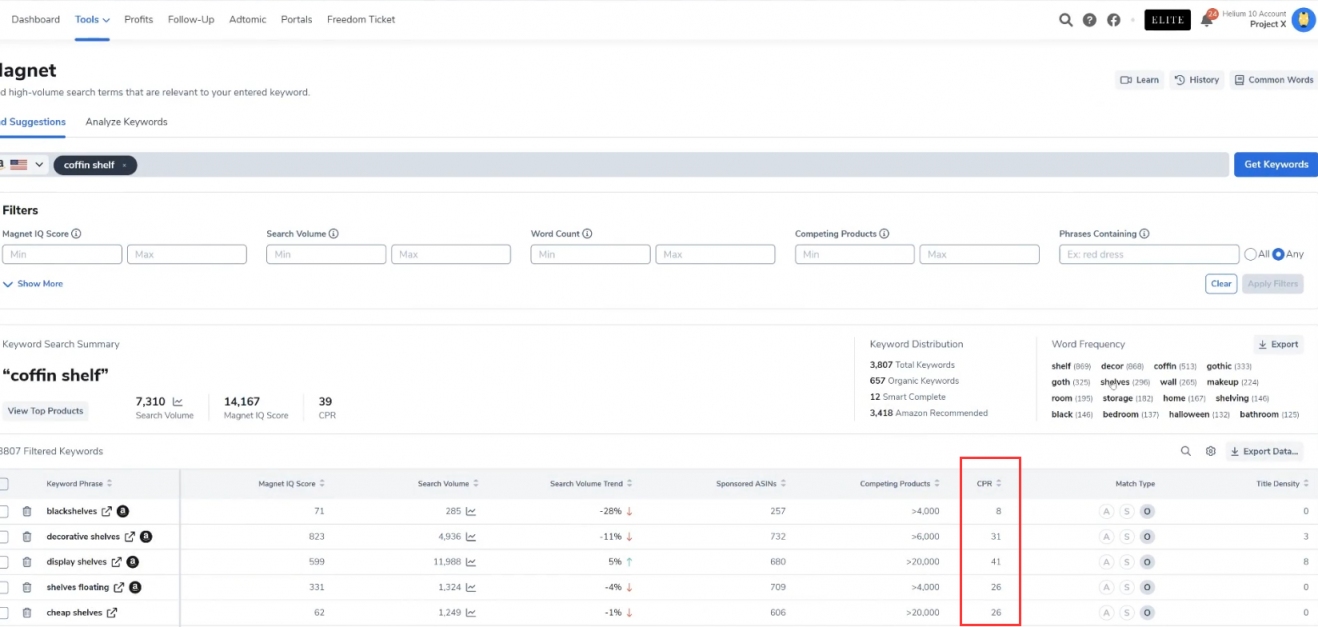Search within the filtered keywords table
This screenshot has height=627, width=1318.
(x=1186, y=451)
